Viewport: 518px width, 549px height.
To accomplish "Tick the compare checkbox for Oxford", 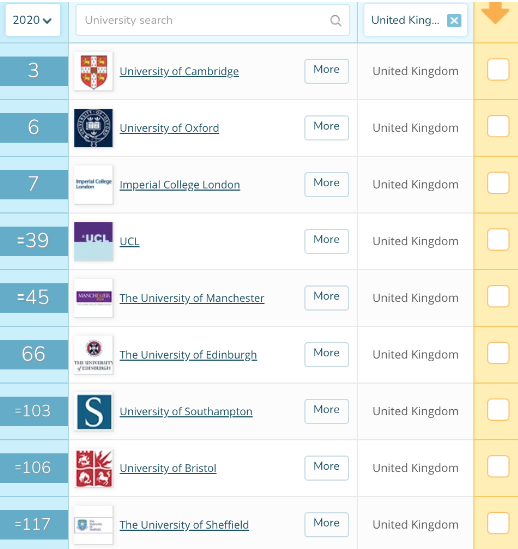I will pyautogui.click(x=498, y=126).
